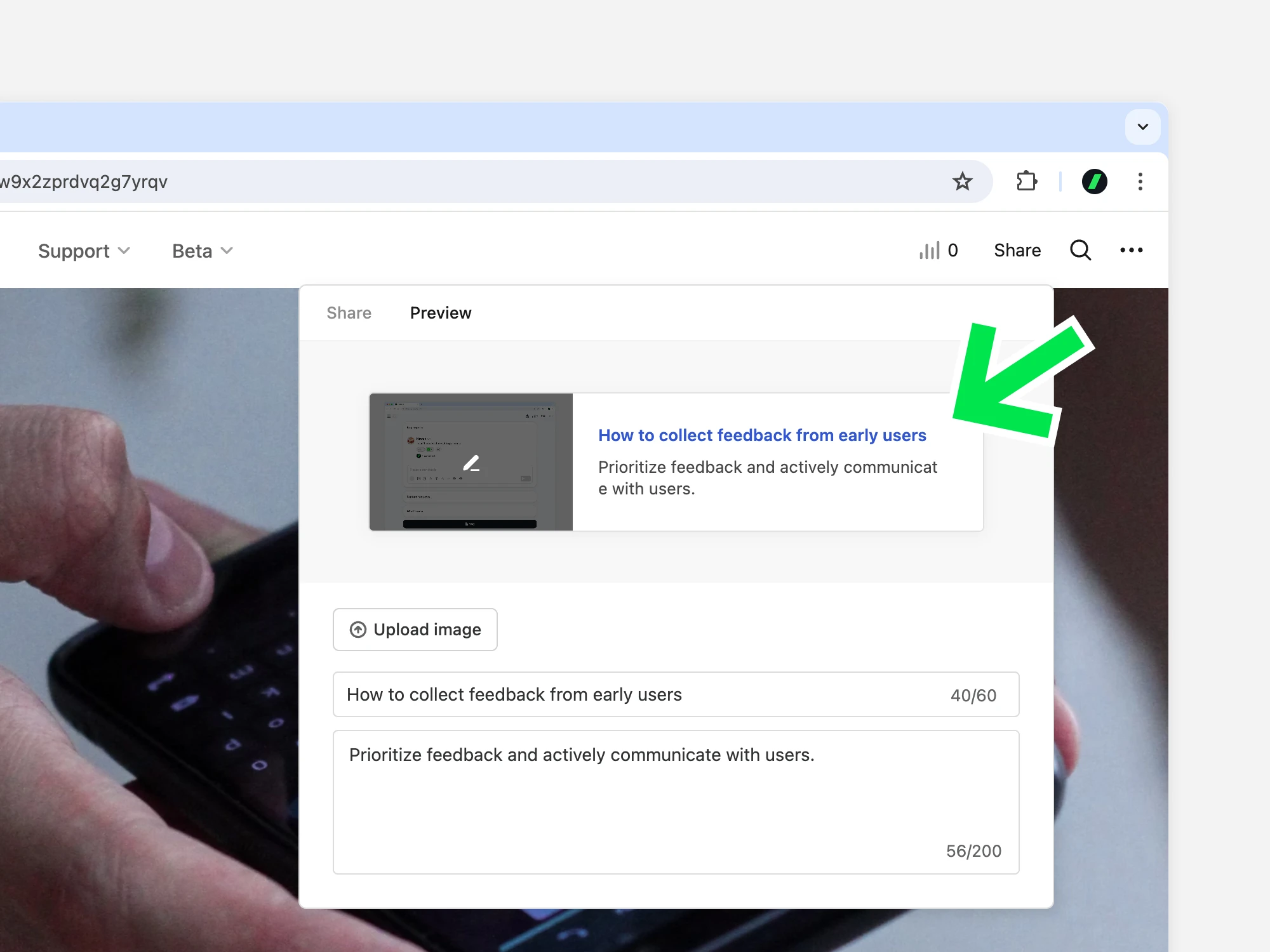Open the page more options ellipsis
This screenshot has height=952, width=1270.
point(1132,250)
